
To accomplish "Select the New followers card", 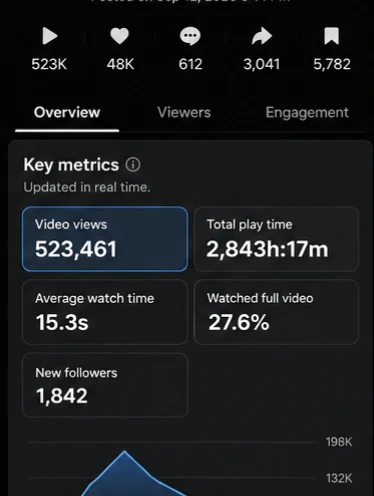I will pos(105,385).
